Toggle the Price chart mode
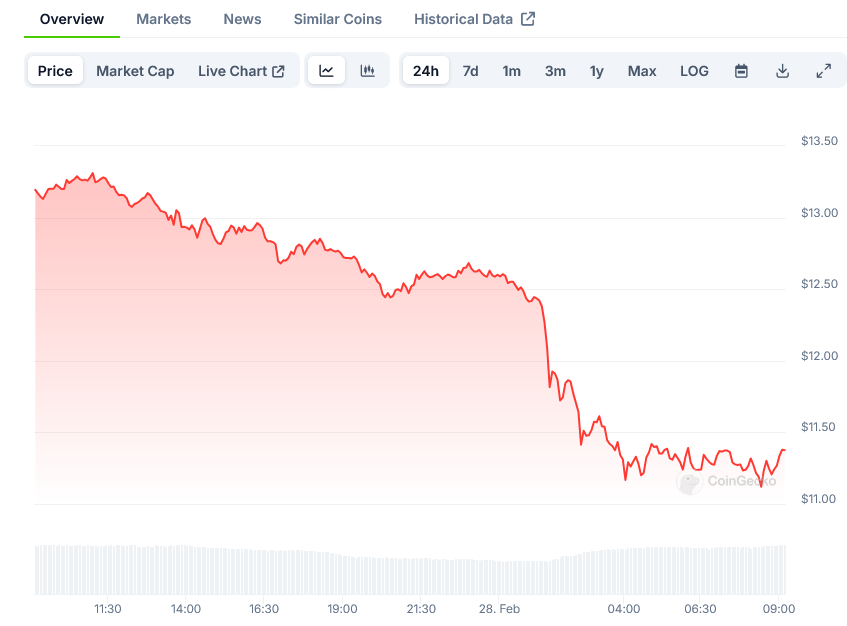Viewport: 847px width, 626px height. (x=55, y=71)
